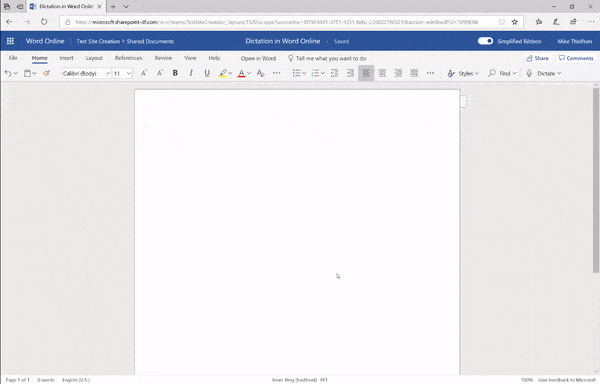The image size is (600, 384).
Task: Expand the Undo dropdown arrow
Action: (x=15, y=73)
